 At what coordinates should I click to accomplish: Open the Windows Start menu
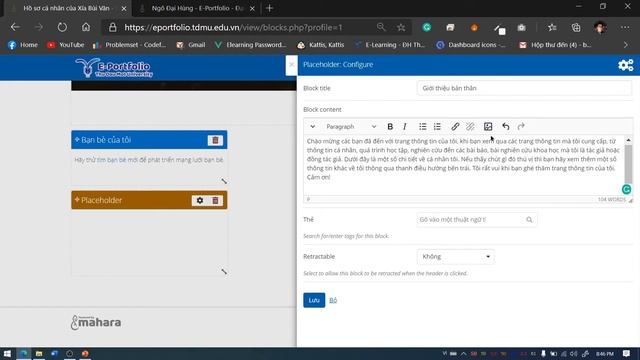point(7,353)
